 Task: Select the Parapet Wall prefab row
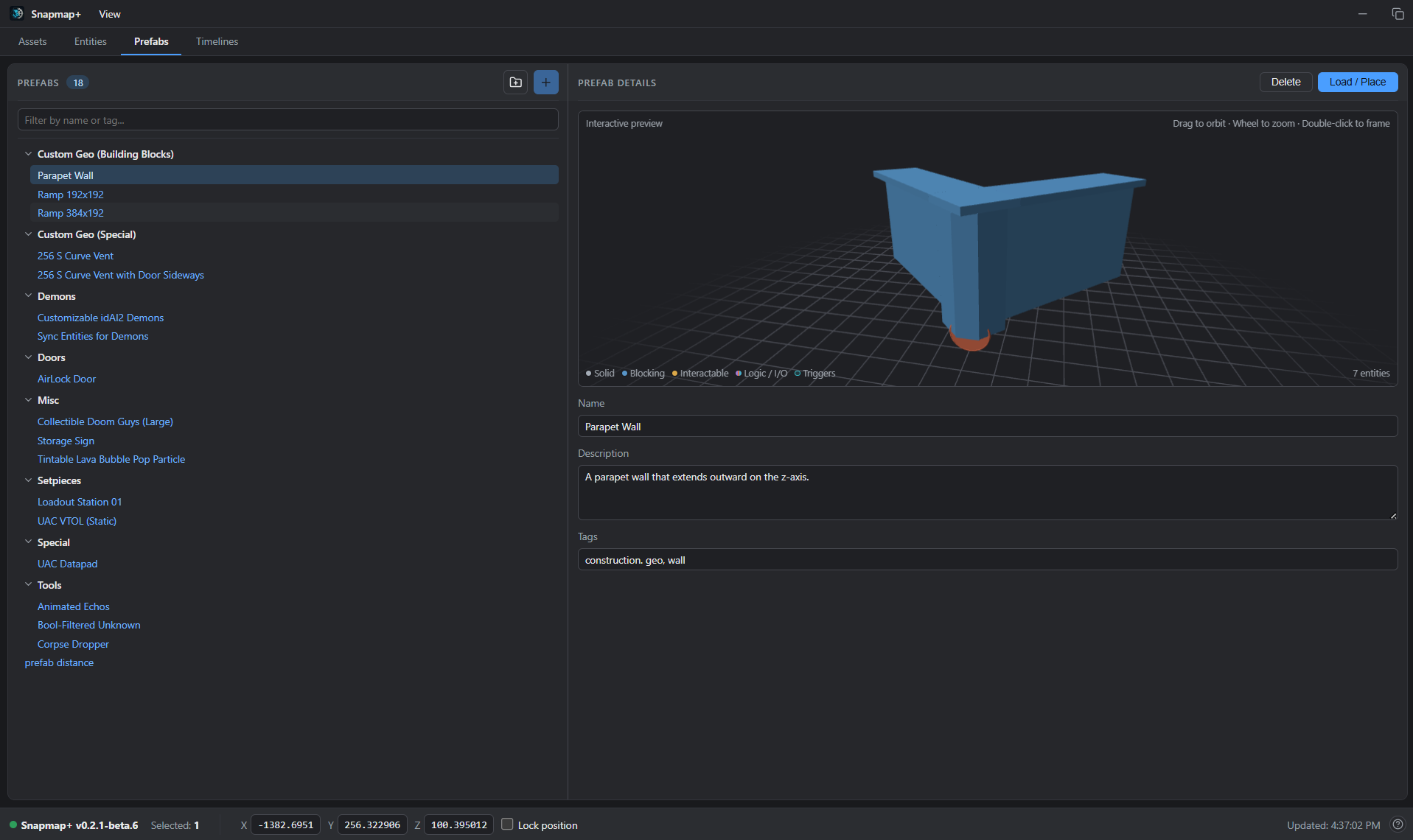294,175
